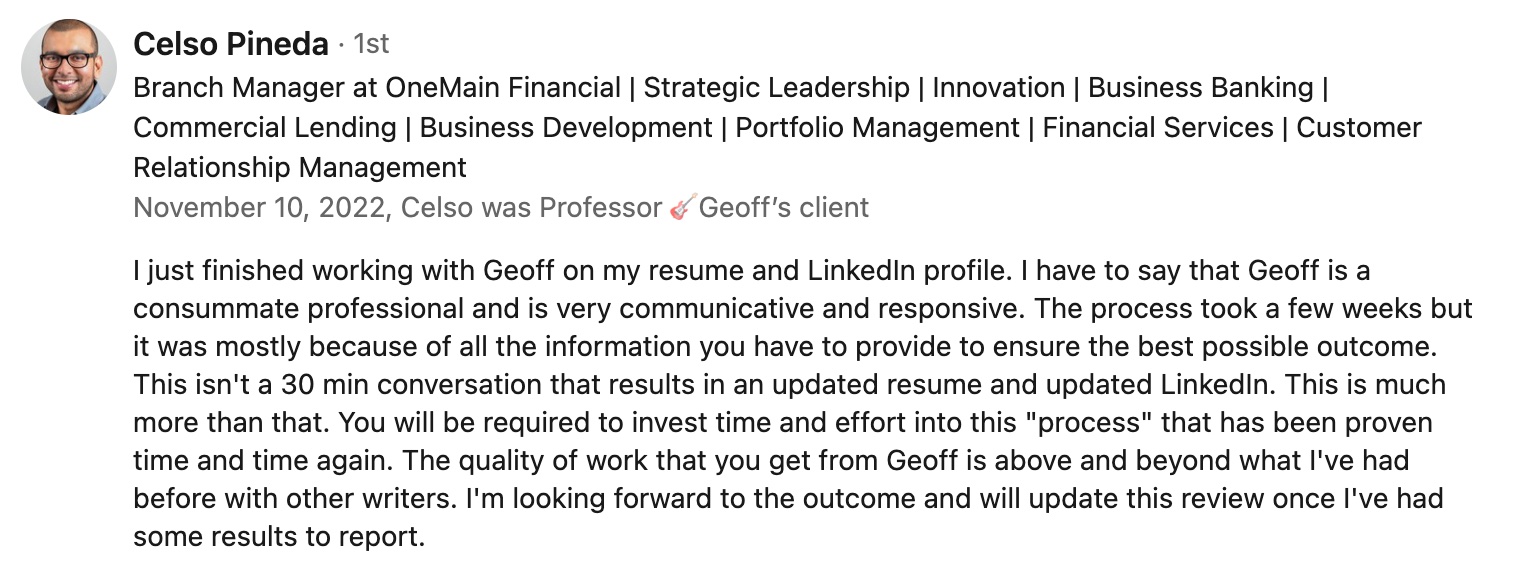
Task: Click the "Strategic Leadership" headline segment
Action: click(x=776, y=88)
